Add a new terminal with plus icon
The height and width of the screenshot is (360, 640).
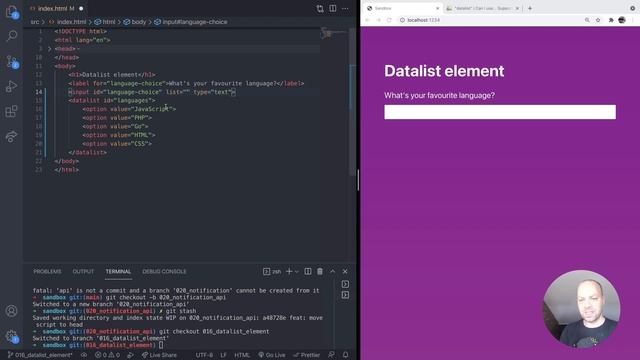tap(289, 271)
